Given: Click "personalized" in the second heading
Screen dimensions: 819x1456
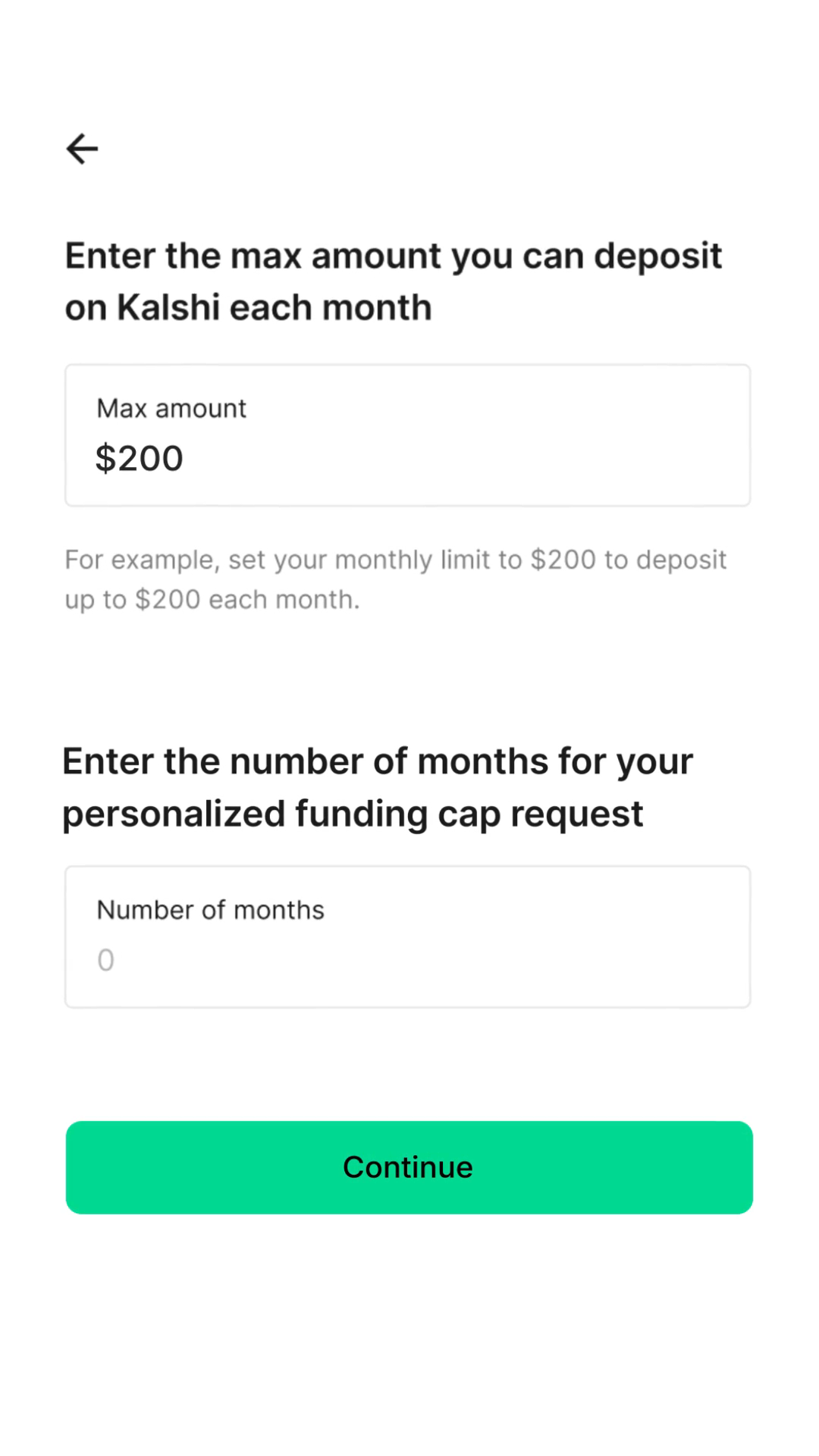Looking at the screenshot, I should [x=173, y=814].
